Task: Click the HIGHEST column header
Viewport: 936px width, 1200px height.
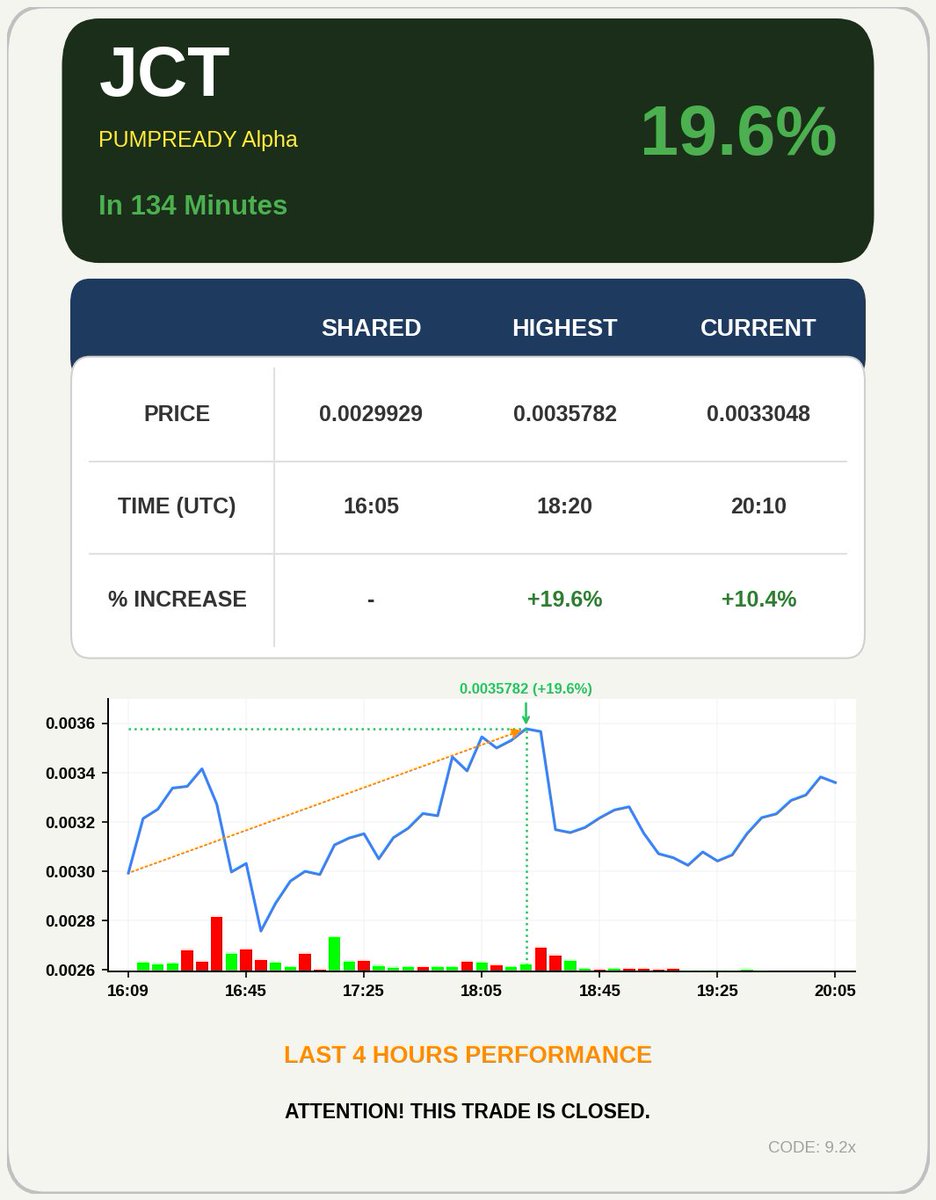Action: point(565,328)
